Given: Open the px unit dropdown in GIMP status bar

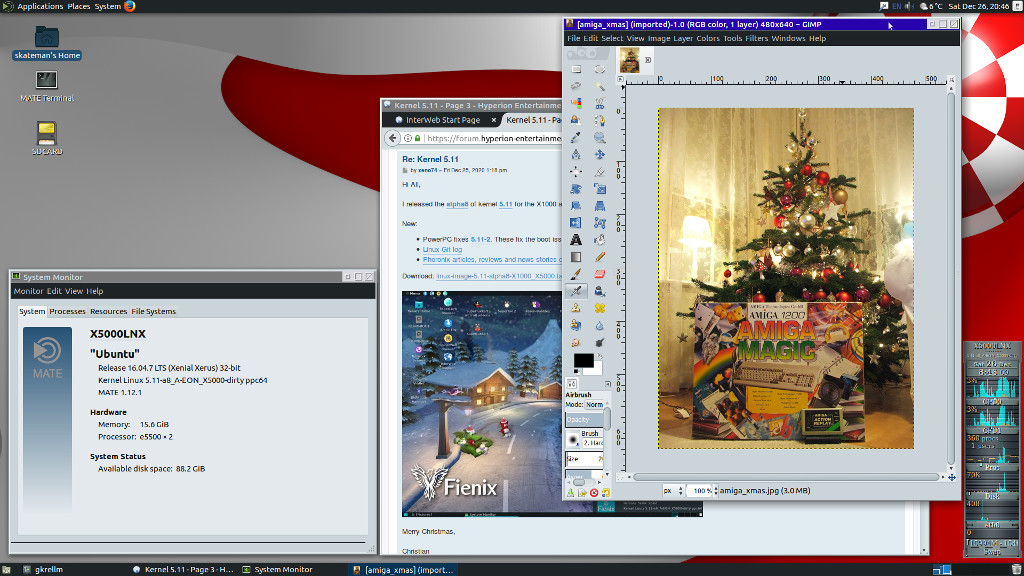Looking at the screenshot, I should pos(673,490).
